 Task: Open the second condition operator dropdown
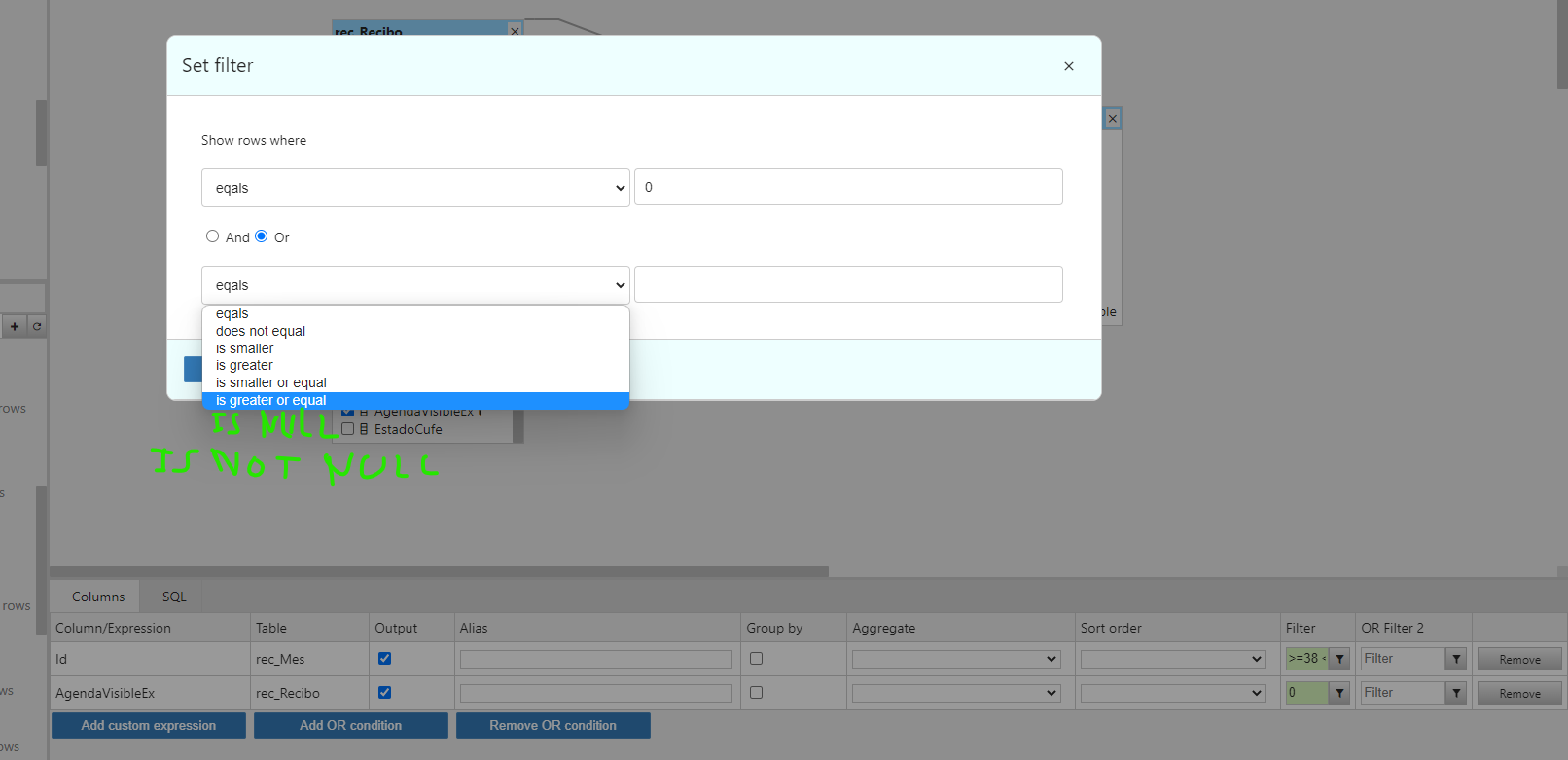pyautogui.click(x=415, y=285)
